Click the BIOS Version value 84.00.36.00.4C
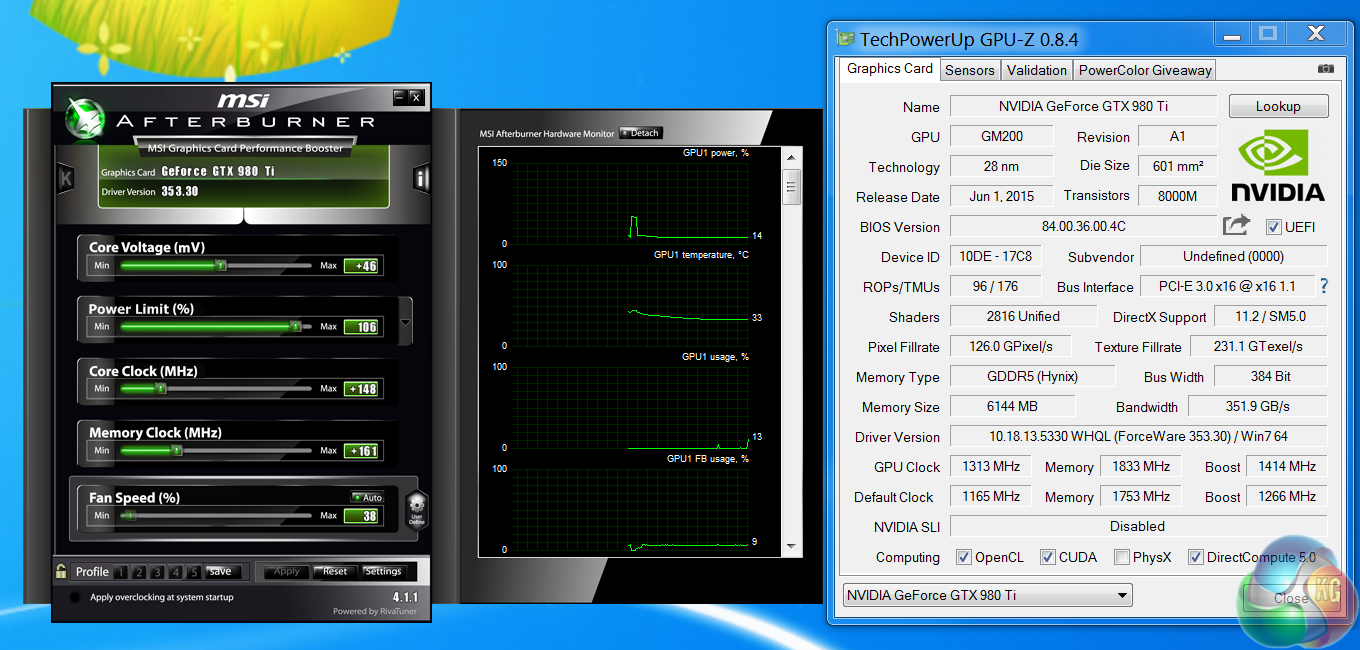This screenshot has height=650, width=1360. 1083,226
